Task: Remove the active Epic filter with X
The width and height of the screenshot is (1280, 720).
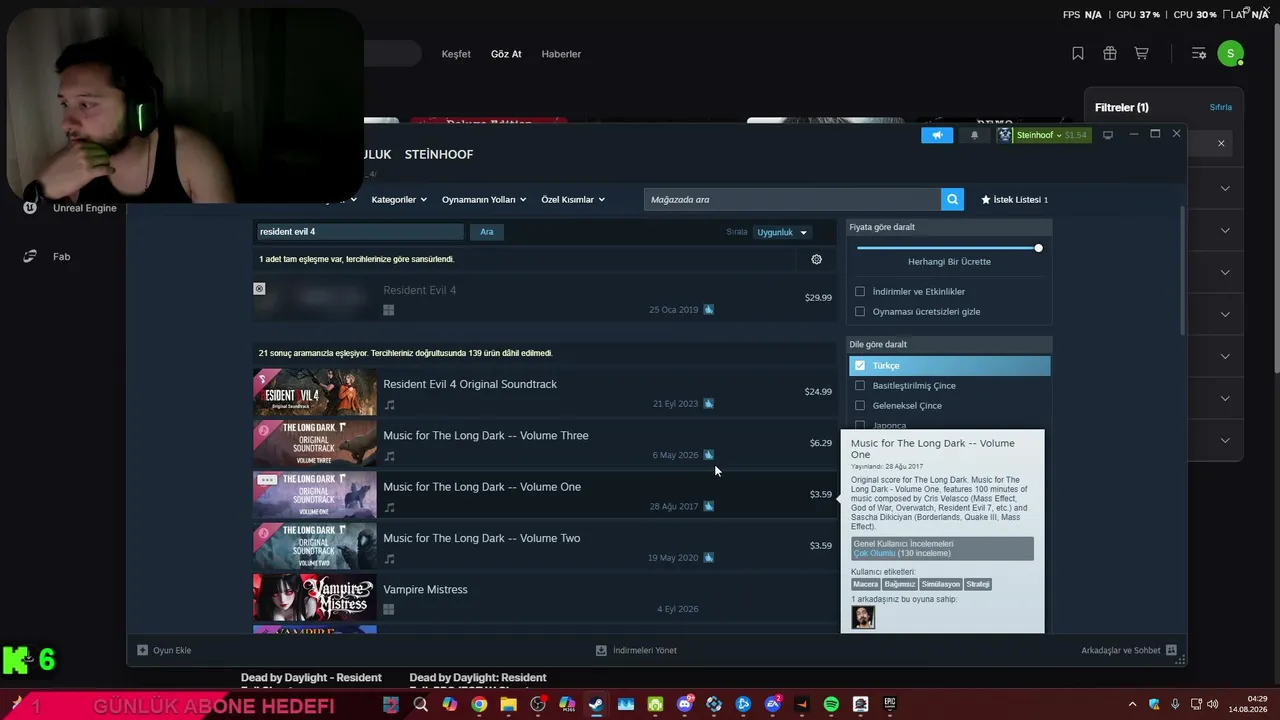Action: point(1221,144)
